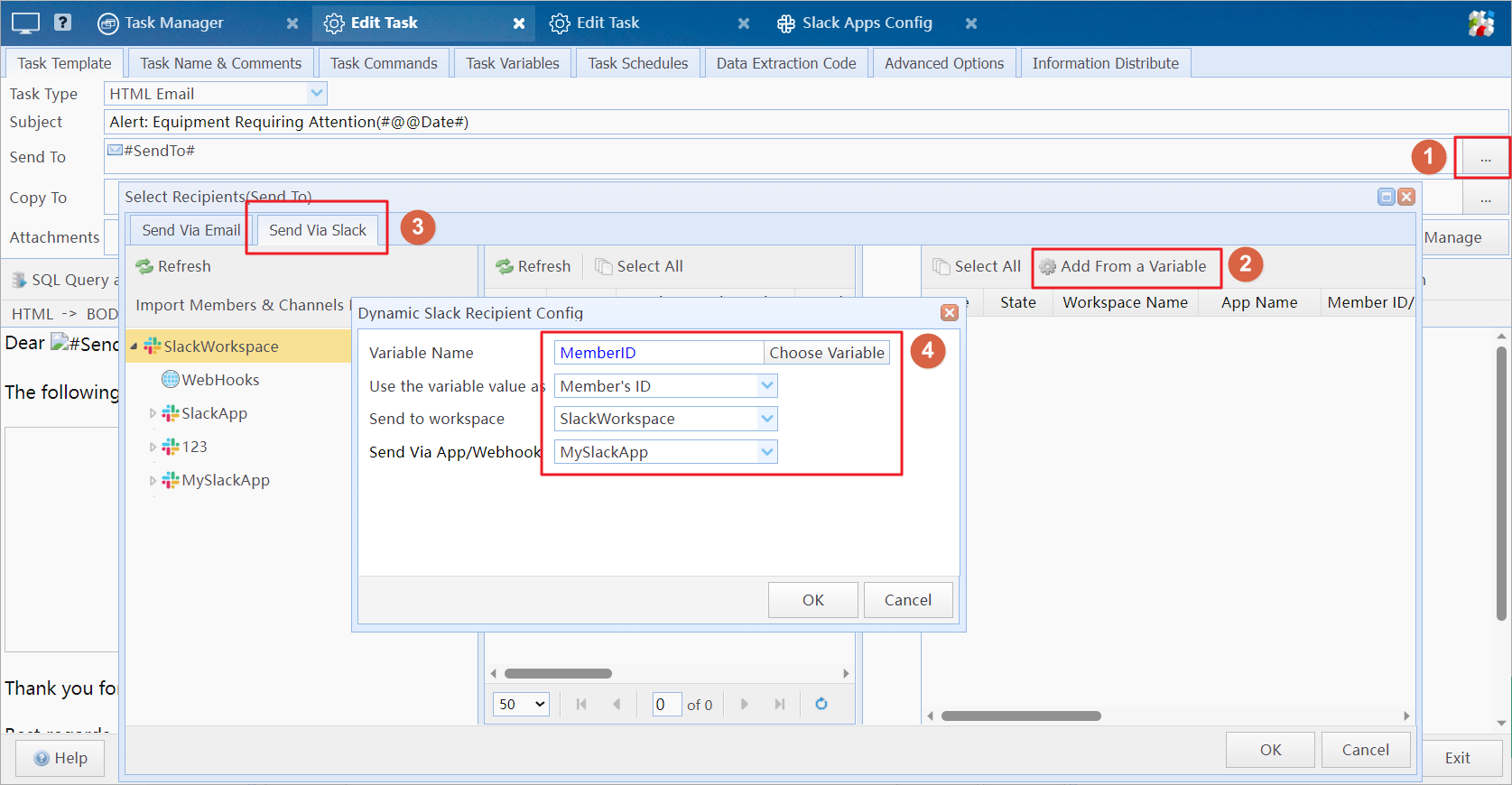Go to the previous page
This screenshot has height=785, width=1512.
tap(617, 704)
